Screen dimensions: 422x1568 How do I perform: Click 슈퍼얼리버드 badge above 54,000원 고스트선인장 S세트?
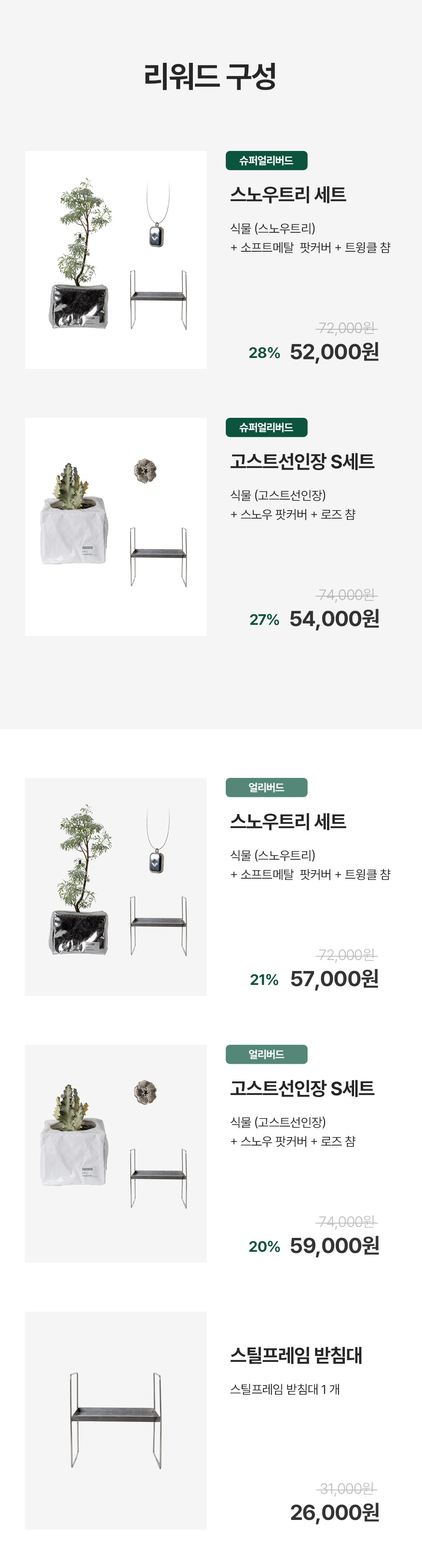[x=266, y=427]
